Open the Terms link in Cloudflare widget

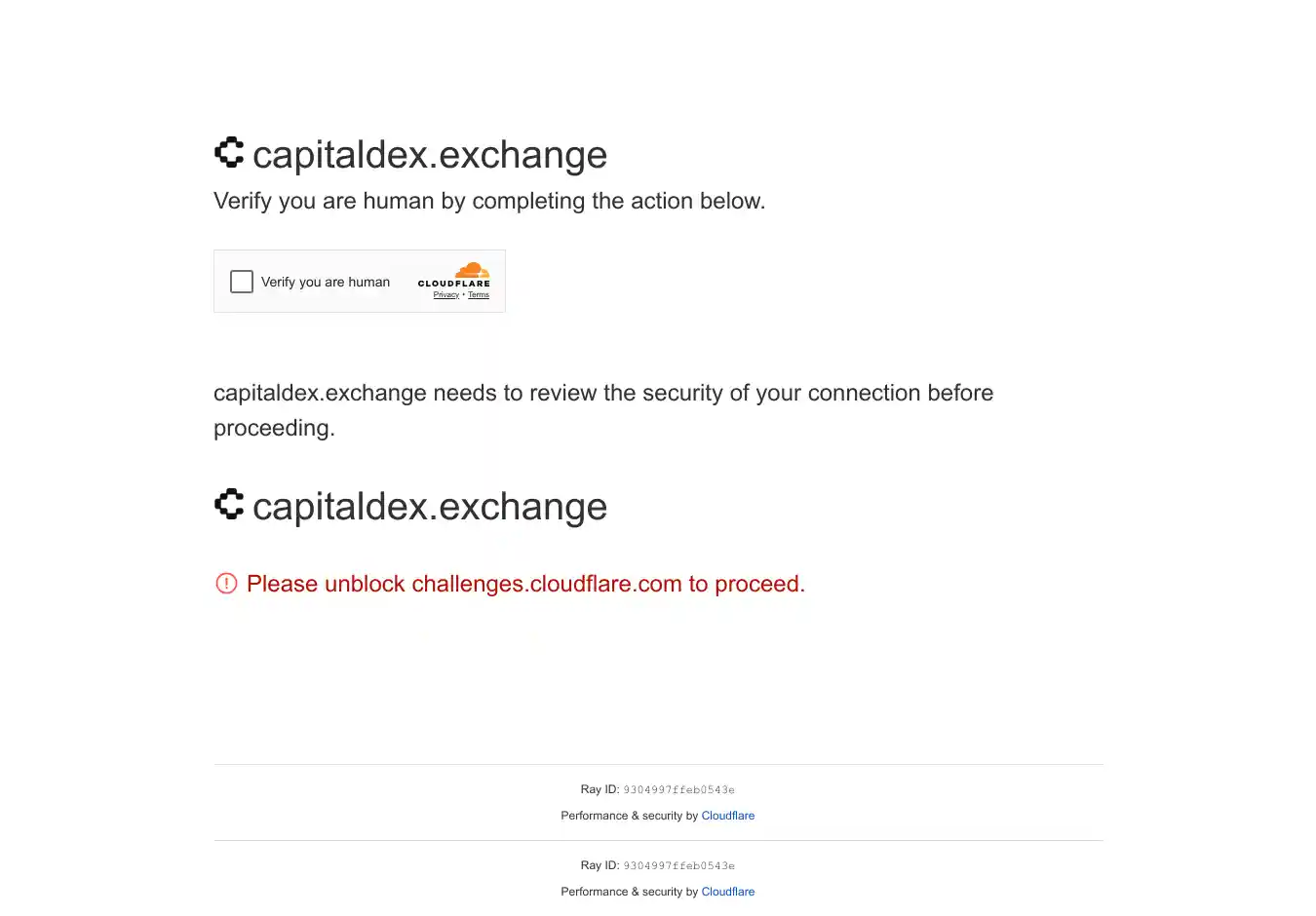coord(479,294)
